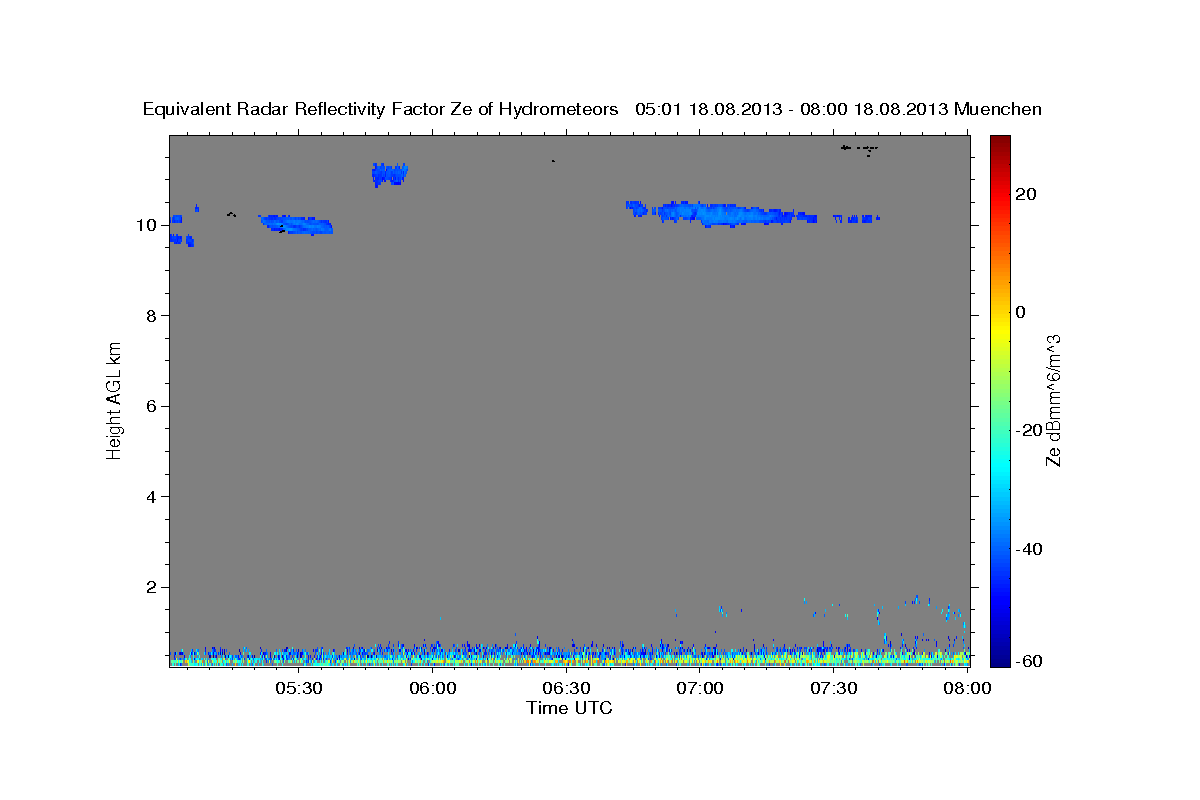Click the '20' colorbar tick value

click(1025, 194)
